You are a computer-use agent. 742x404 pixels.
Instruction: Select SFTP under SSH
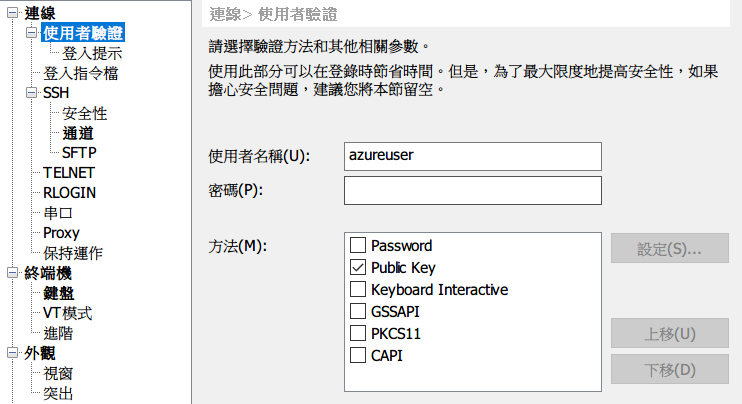(79, 153)
